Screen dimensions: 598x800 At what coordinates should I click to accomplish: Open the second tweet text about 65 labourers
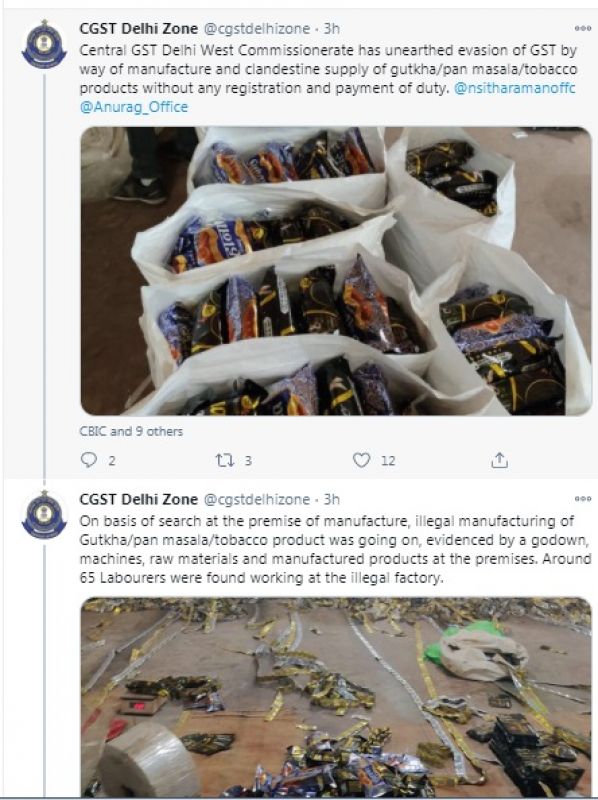pyautogui.click(x=335, y=549)
